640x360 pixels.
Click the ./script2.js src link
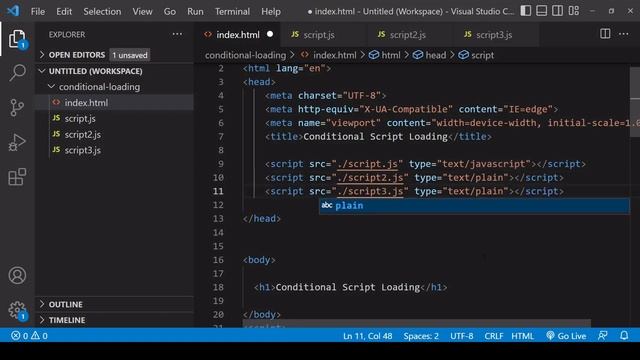click(370, 178)
